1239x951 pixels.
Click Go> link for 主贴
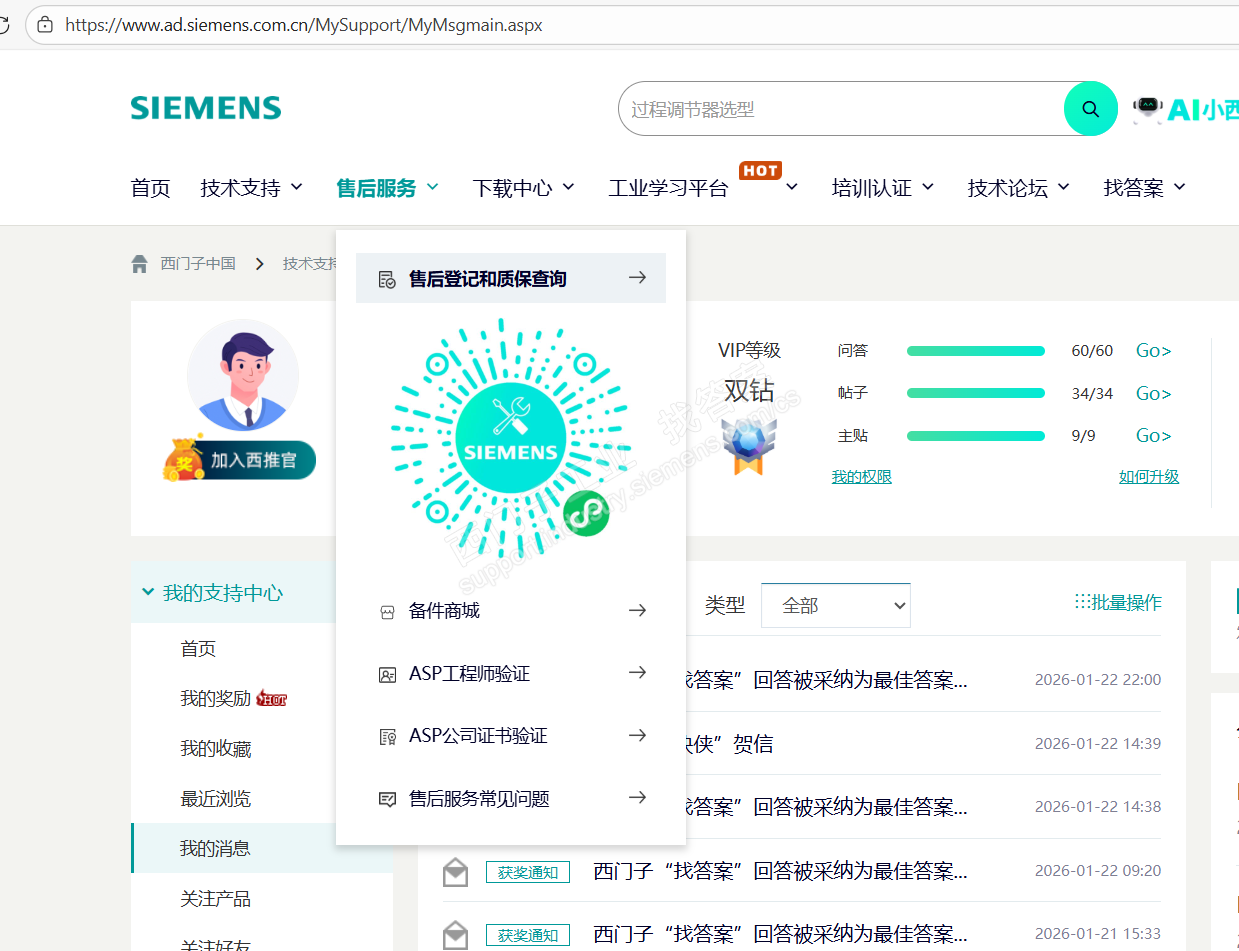point(1154,436)
